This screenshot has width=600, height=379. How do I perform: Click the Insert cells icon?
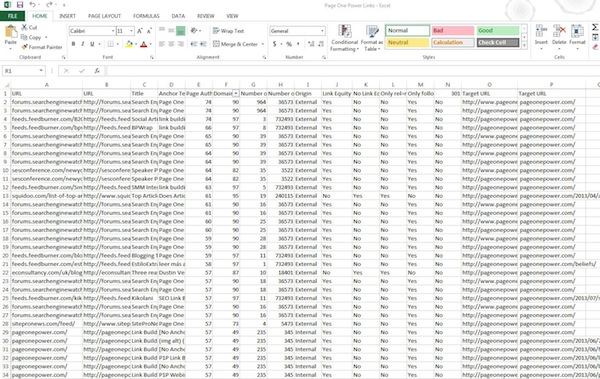541,31
